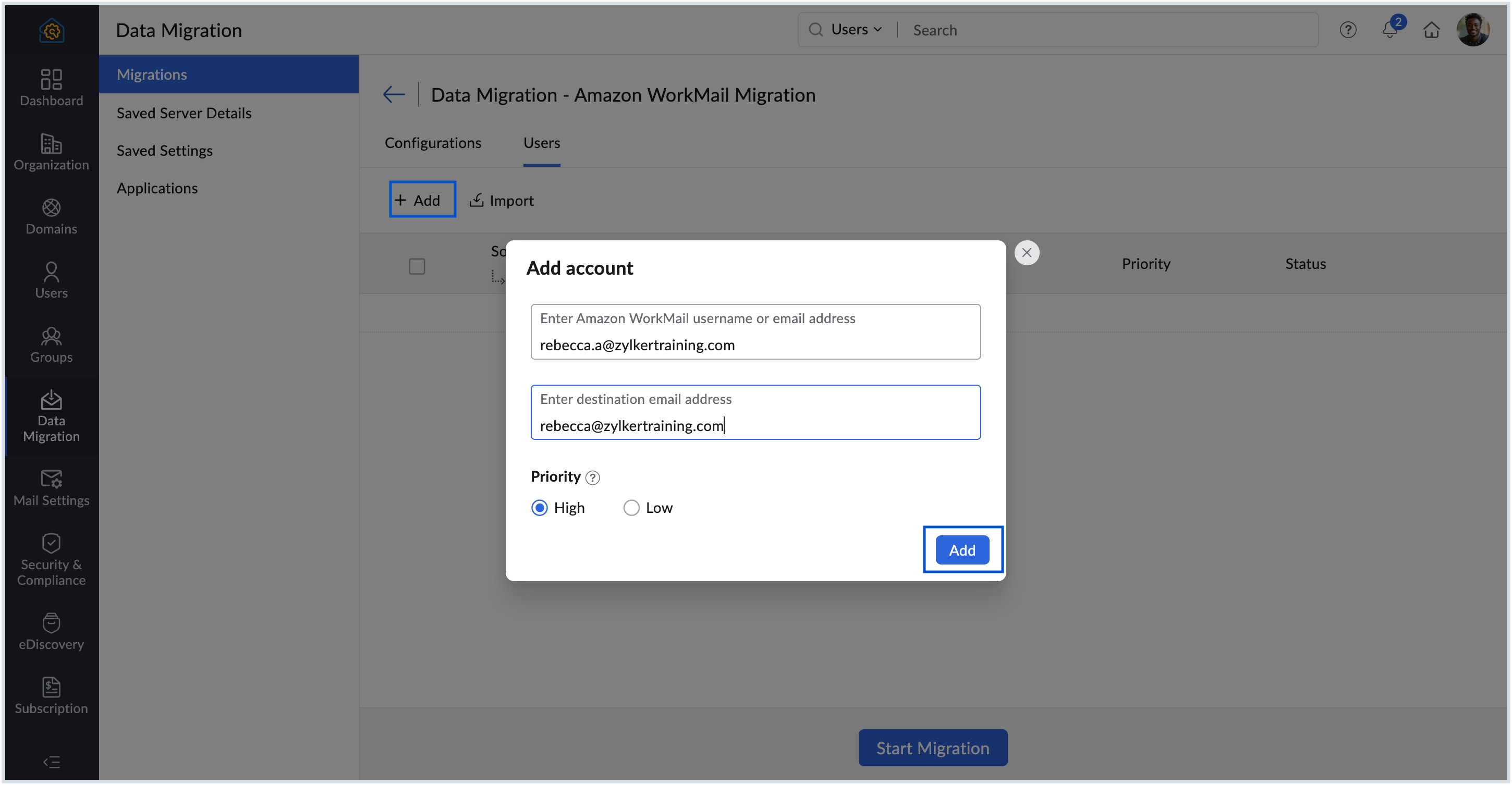Select the Organization sidebar icon

click(x=51, y=153)
